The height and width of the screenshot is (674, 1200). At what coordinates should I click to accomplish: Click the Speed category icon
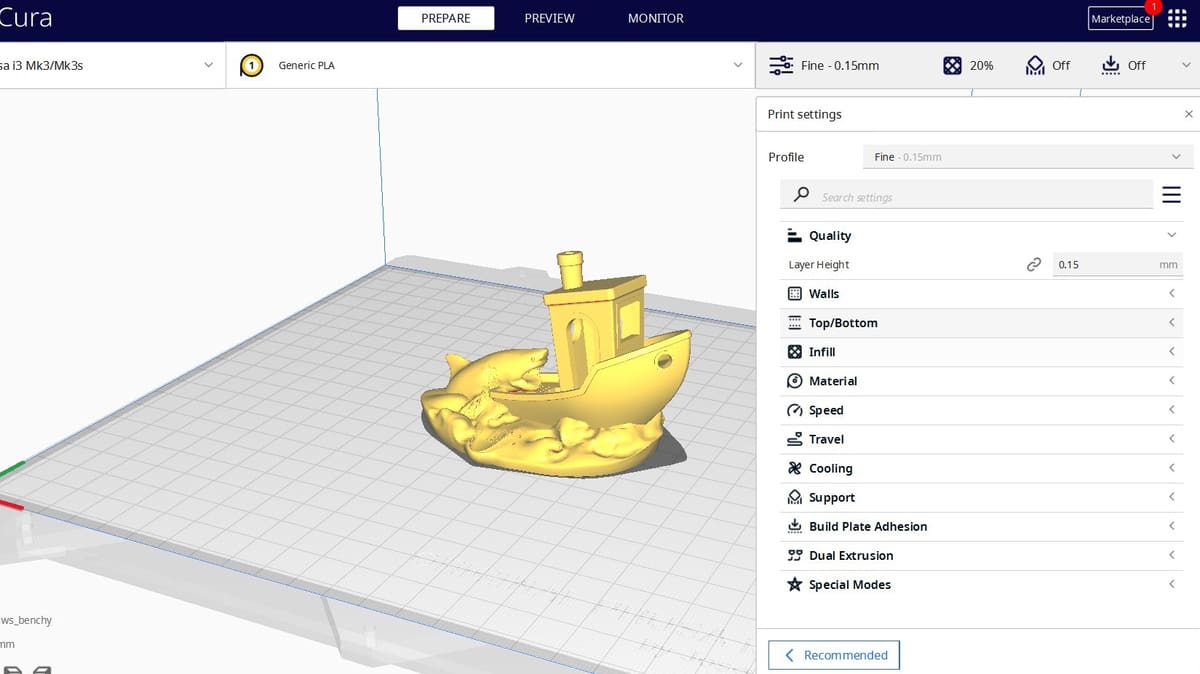[795, 410]
